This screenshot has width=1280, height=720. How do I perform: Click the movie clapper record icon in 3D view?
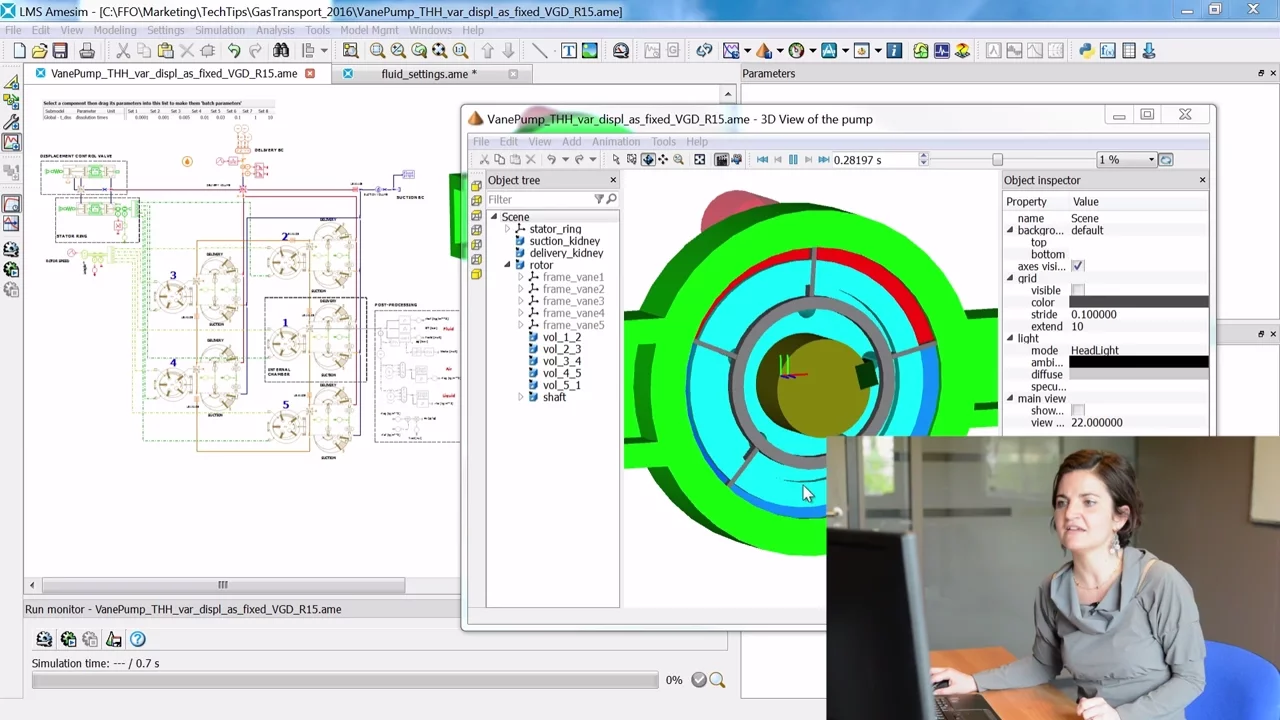pyautogui.click(x=721, y=160)
